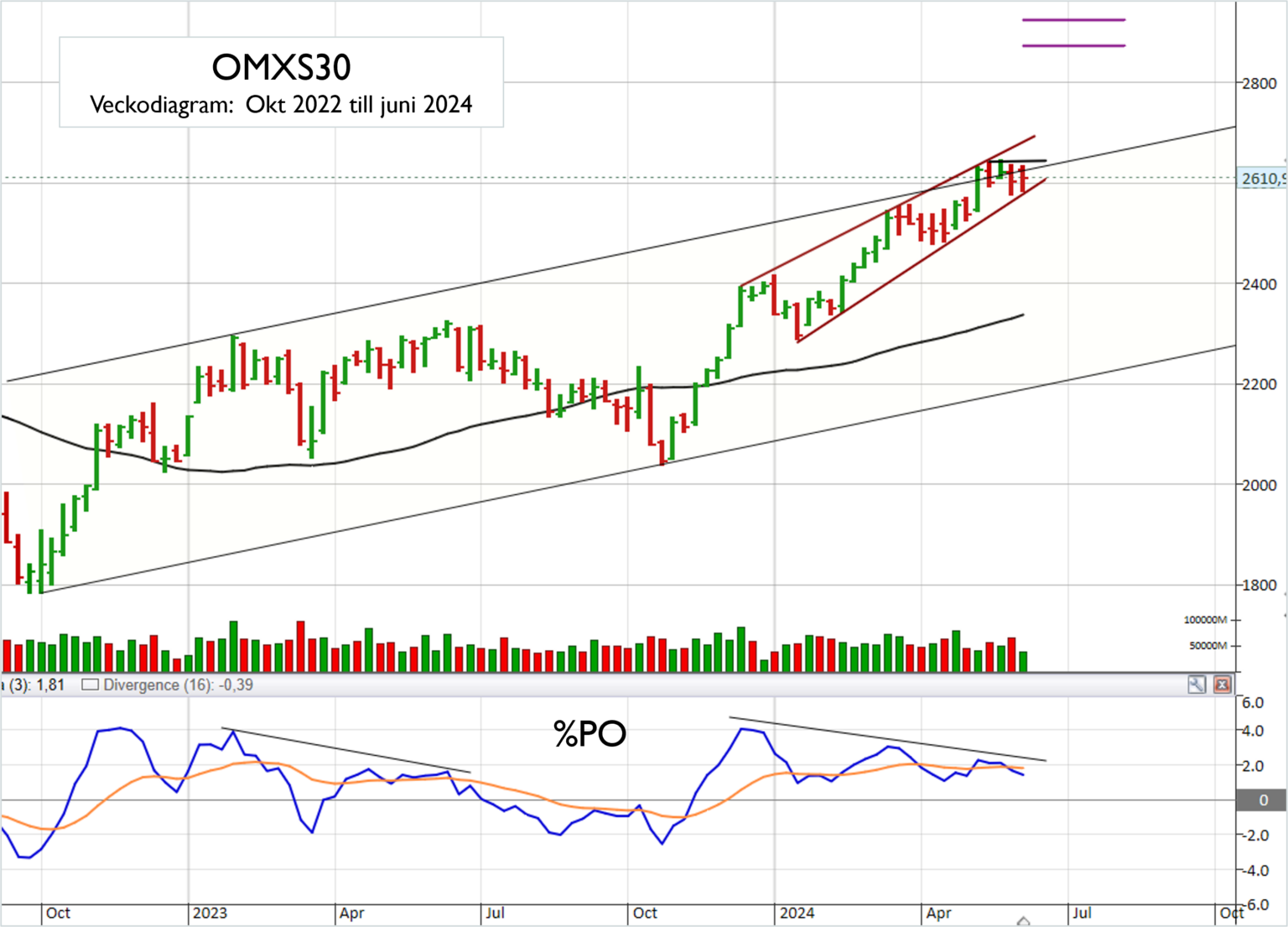1288x927 pixels.
Task: Click the 50000M volume axis label
Action: 1208,646
